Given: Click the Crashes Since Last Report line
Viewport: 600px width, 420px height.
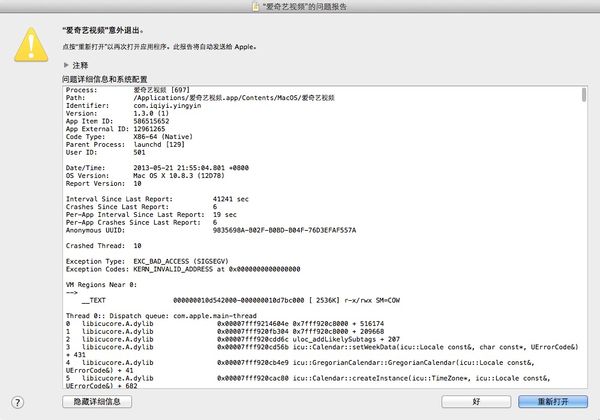Looking at the screenshot, I should [141, 207].
